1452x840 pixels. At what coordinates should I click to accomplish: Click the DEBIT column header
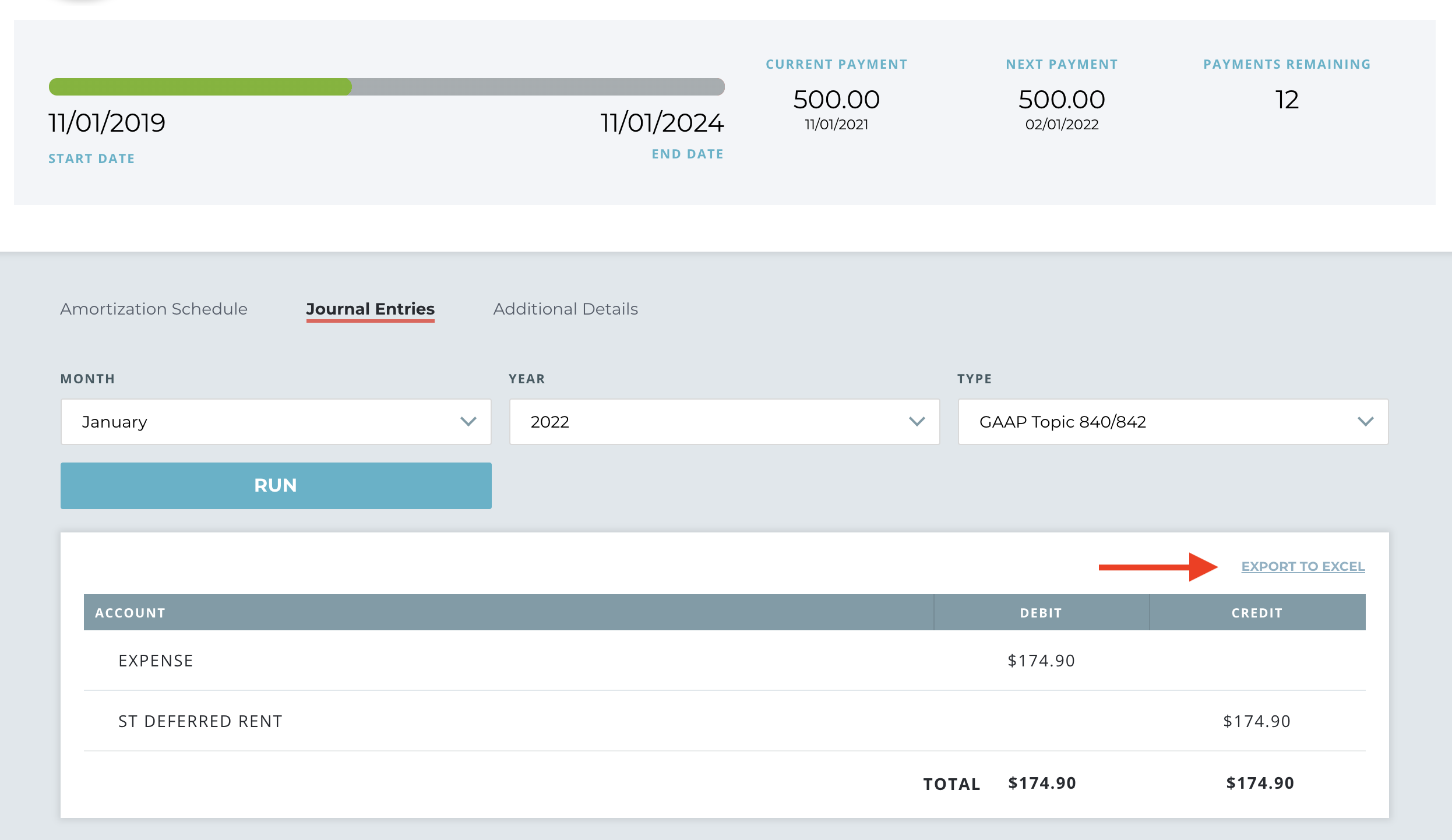click(1041, 613)
